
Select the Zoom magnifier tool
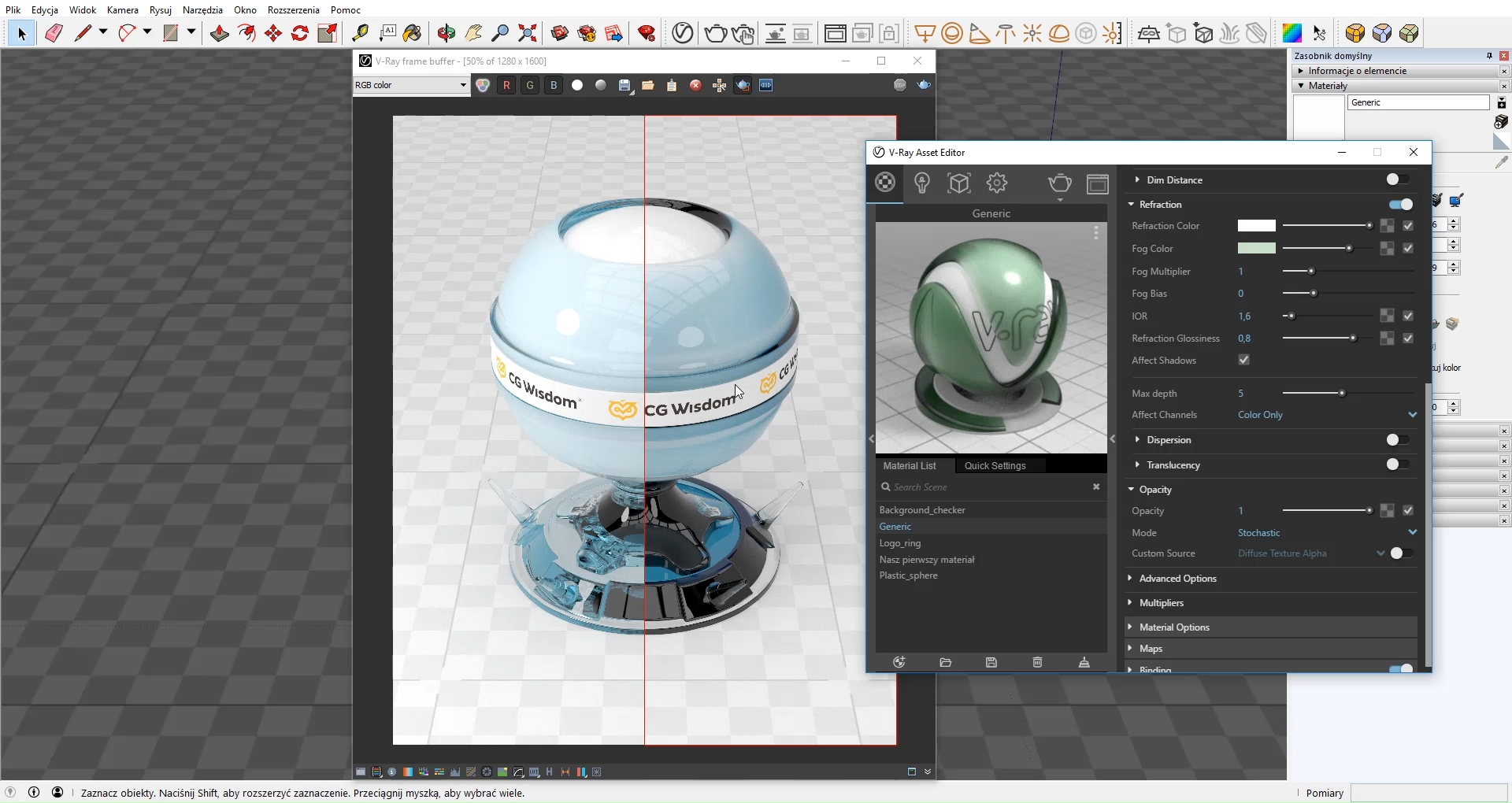[x=500, y=33]
